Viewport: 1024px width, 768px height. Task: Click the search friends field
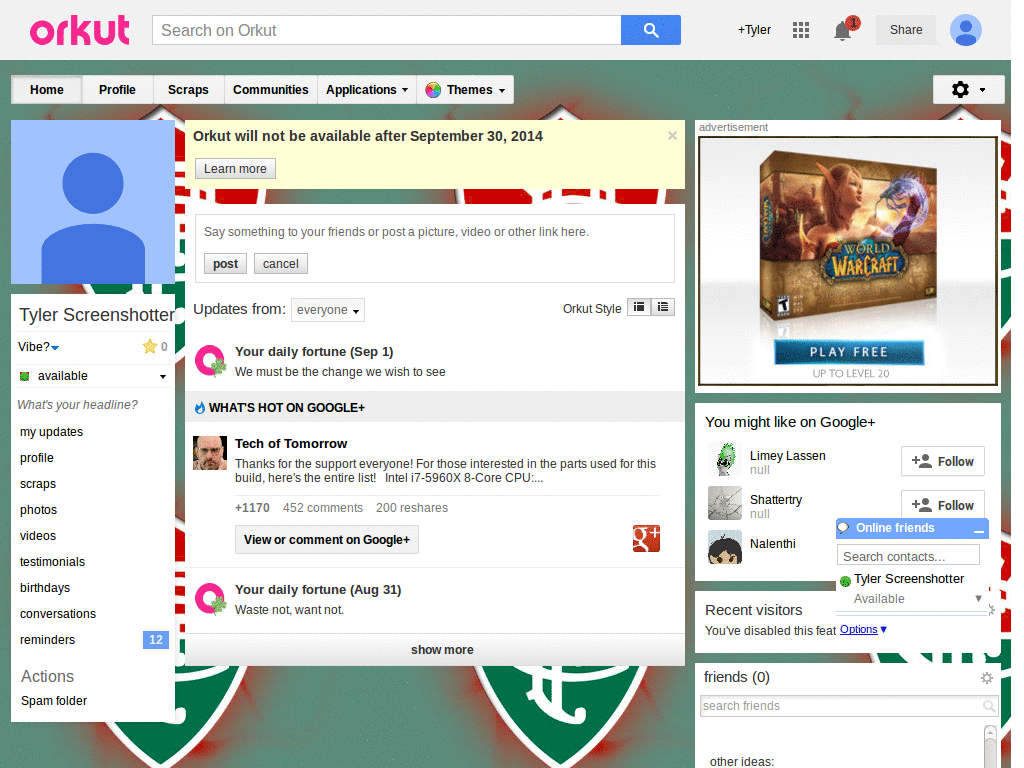click(x=848, y=706)
